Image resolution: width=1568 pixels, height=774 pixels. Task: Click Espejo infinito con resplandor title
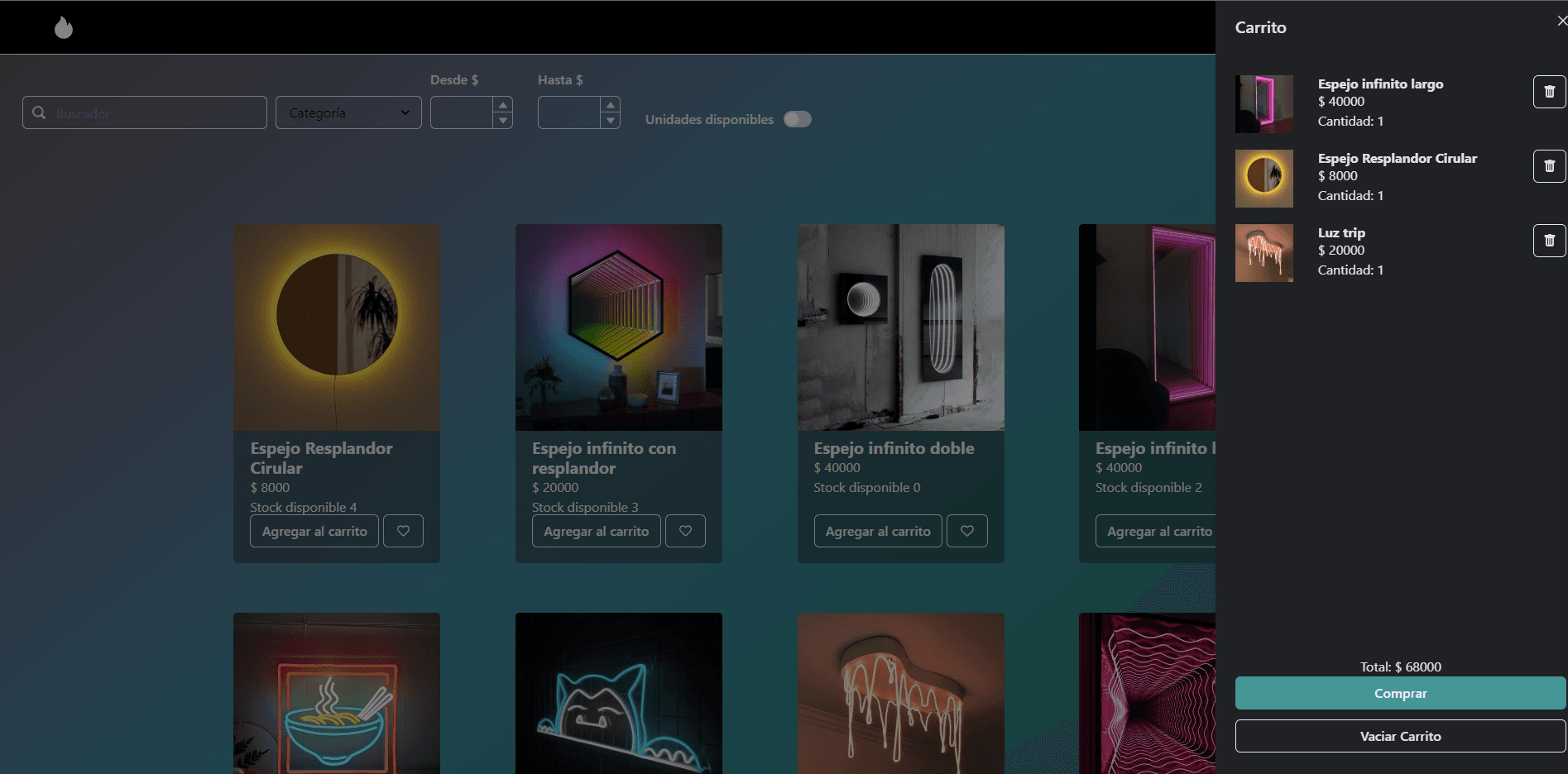tap(604, 458)
